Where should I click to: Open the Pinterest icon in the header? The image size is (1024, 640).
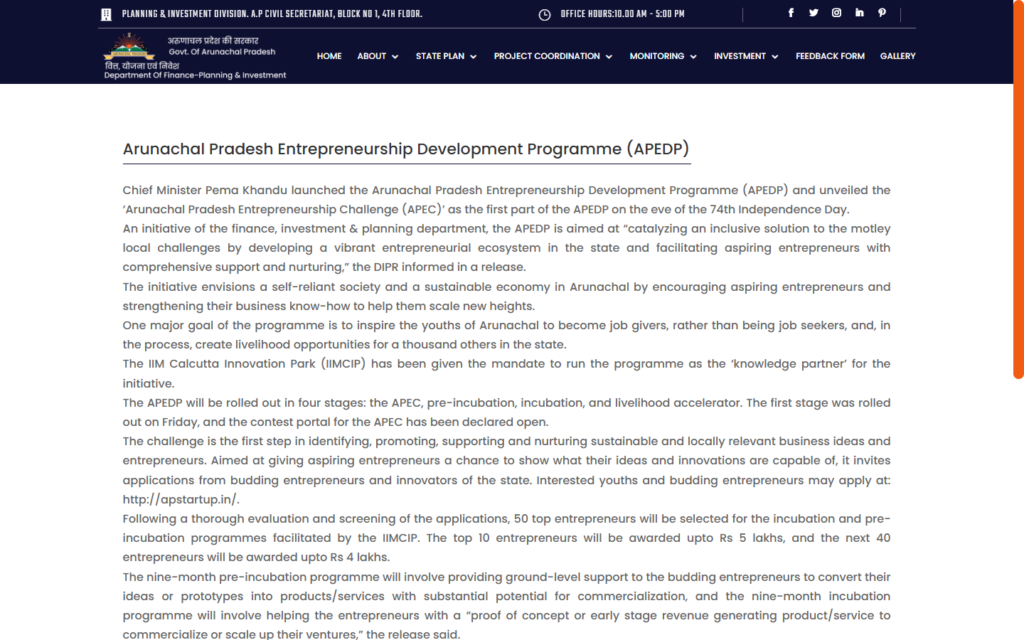point(881,12)
